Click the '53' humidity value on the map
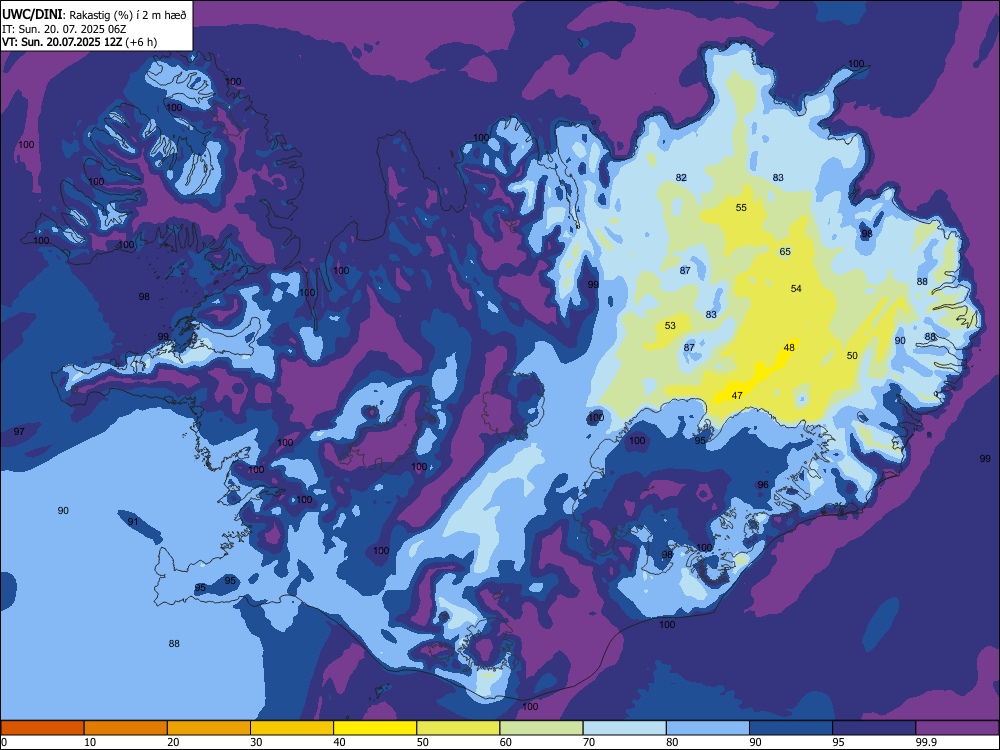 coord(670,325)
